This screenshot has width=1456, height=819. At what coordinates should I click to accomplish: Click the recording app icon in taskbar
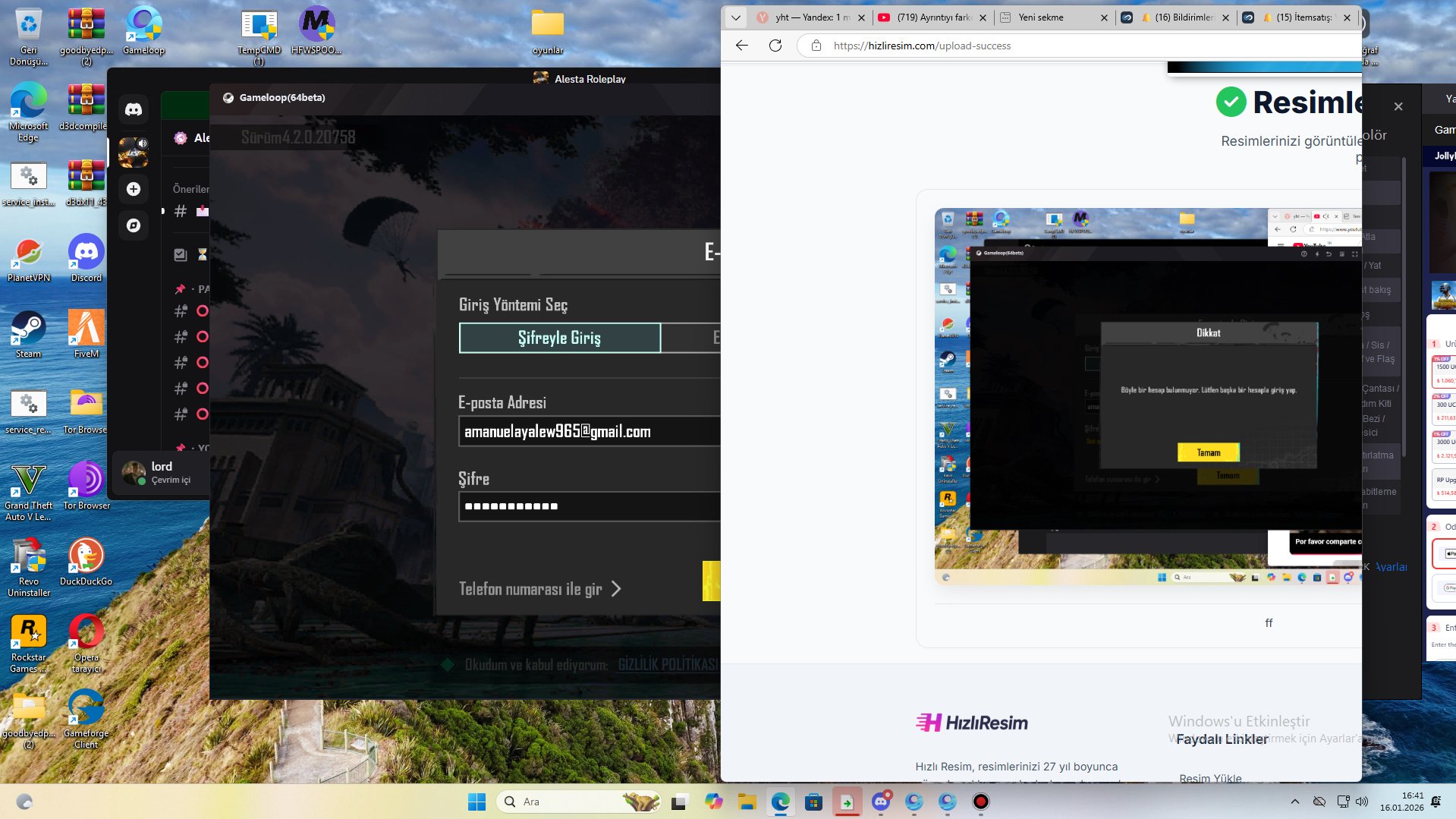[981, 802]
